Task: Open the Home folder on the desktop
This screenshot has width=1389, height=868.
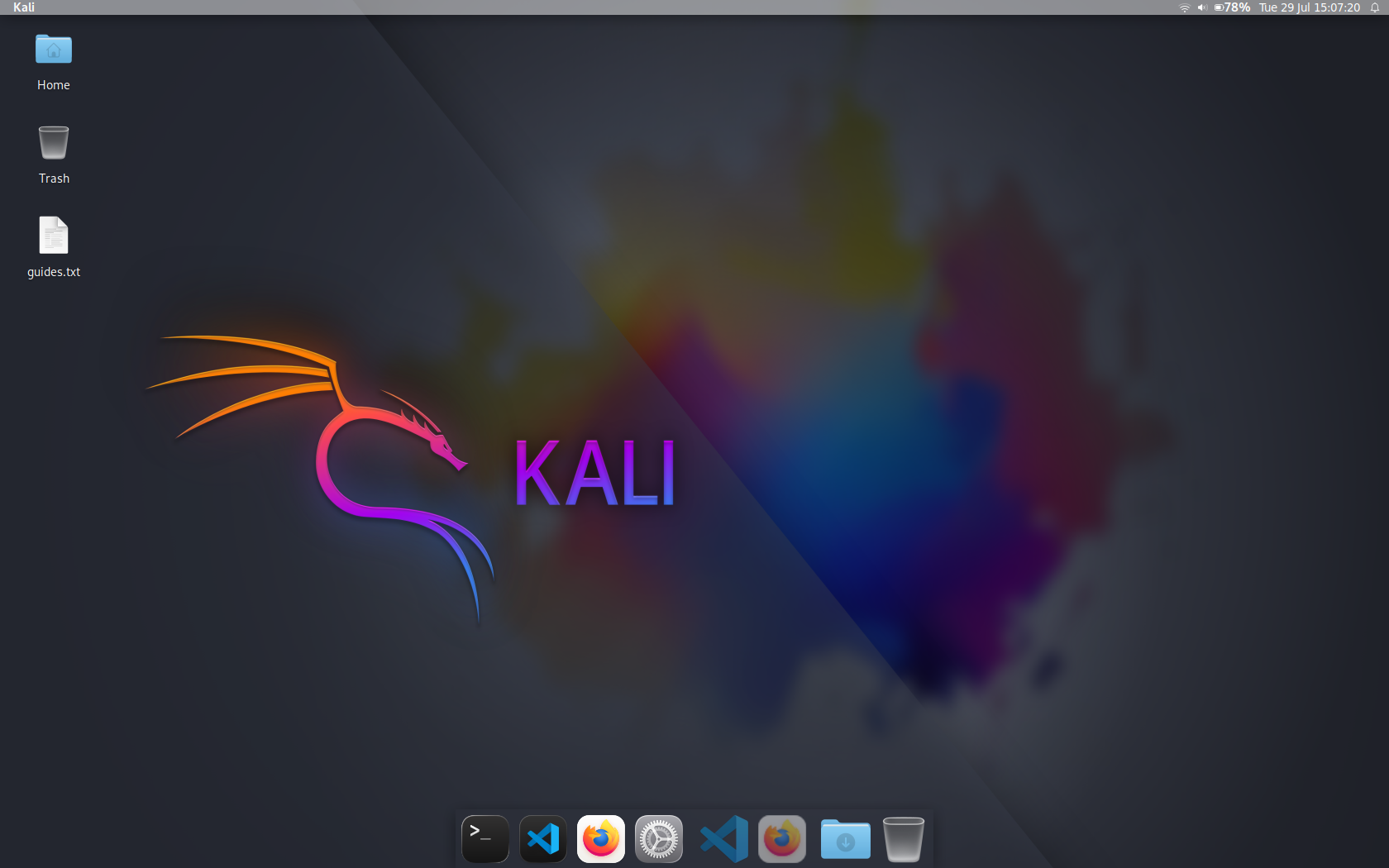Action: coord(54,51)
